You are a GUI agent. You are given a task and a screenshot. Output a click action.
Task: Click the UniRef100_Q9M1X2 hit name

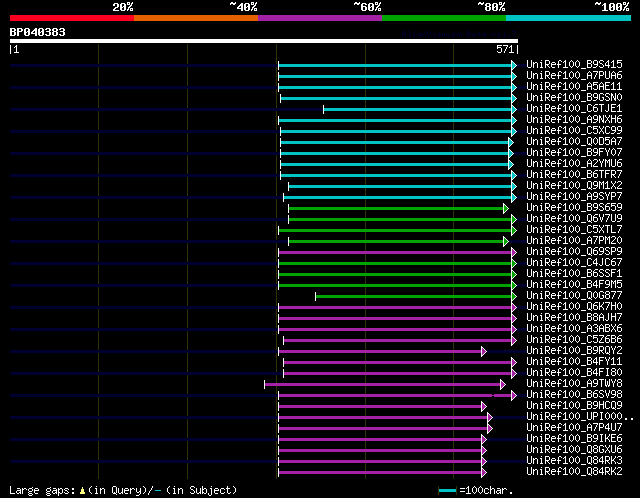coord(574,186)
